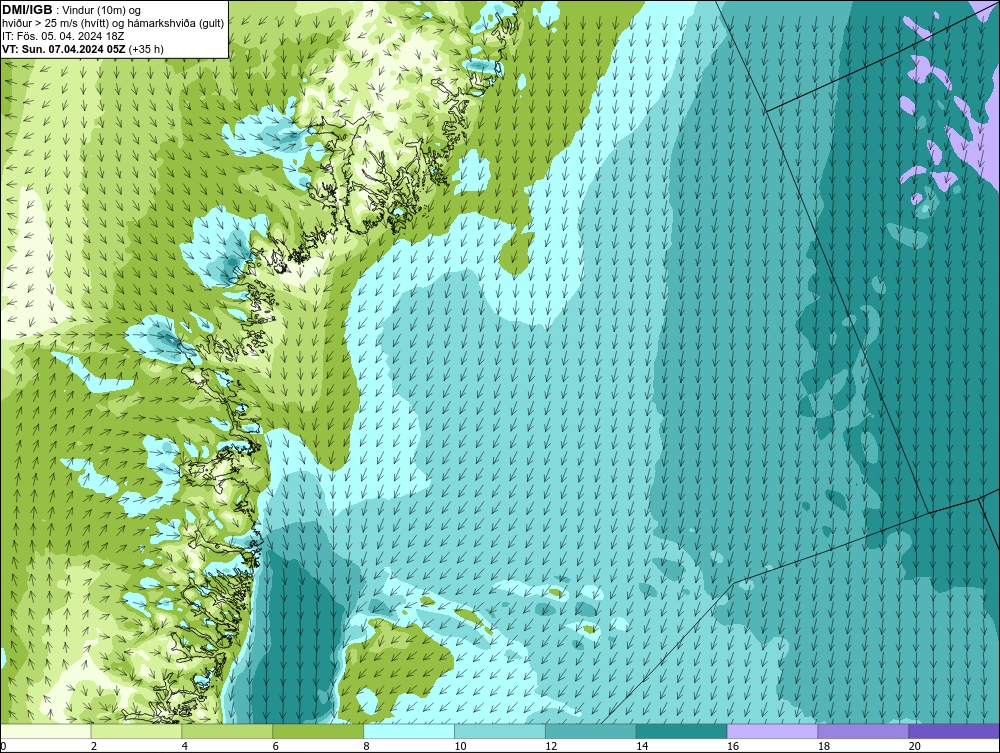Screen dimensions: 1000x753
Task: Click the 0-2 m/s palest legend swatch
Action: click(46, 731)
